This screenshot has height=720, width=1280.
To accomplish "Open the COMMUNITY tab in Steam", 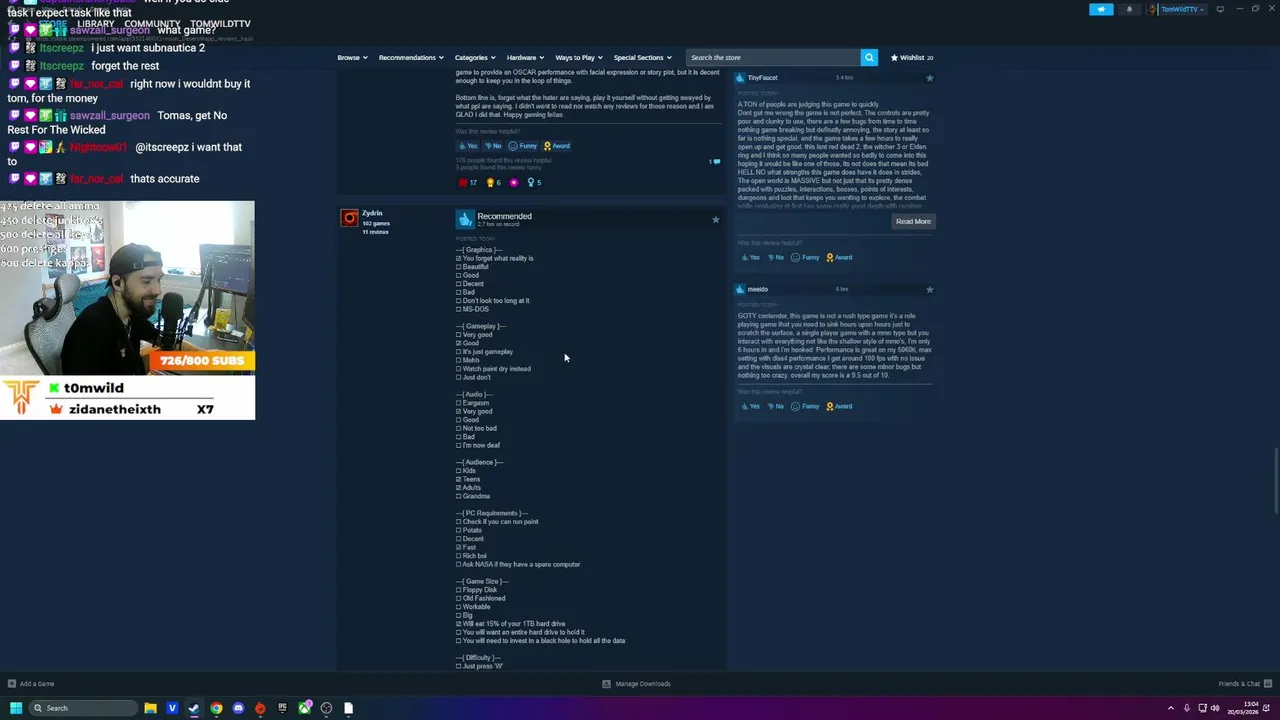I will tap(152, 24).
